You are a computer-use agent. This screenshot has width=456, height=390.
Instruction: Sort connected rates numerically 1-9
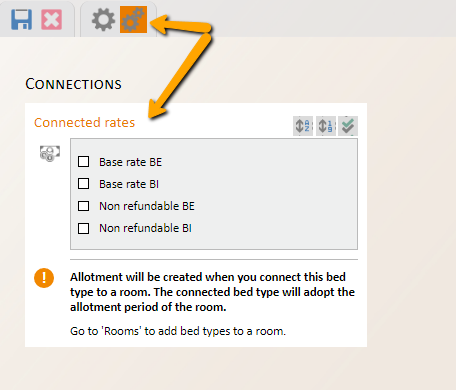click(326, 126)
